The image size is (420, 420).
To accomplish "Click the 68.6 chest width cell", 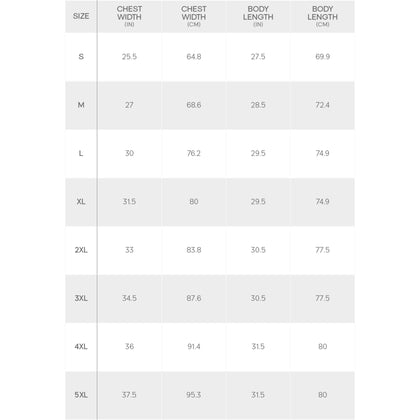I will click(194, 105).
